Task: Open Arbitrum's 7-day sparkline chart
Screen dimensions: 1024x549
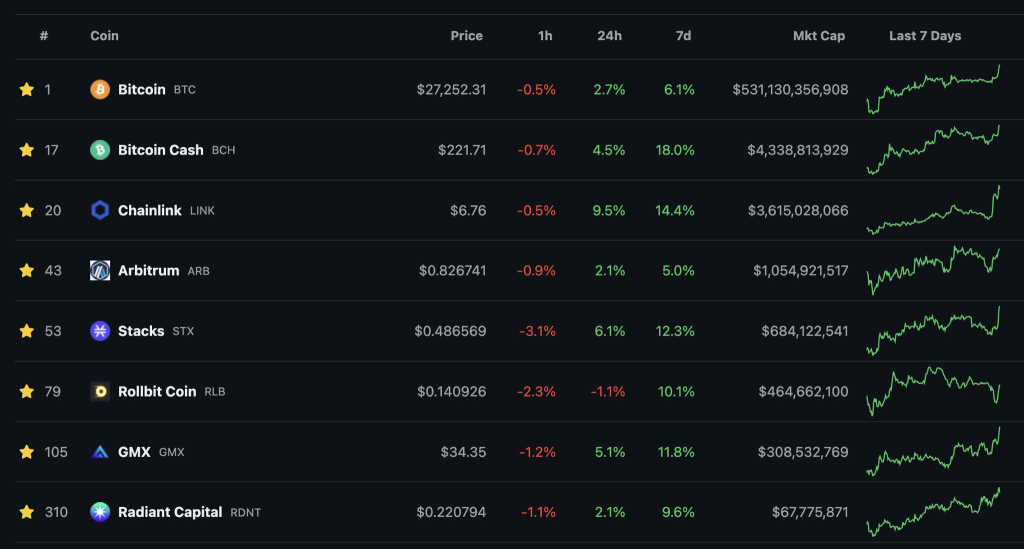Action: click(933, 270)
